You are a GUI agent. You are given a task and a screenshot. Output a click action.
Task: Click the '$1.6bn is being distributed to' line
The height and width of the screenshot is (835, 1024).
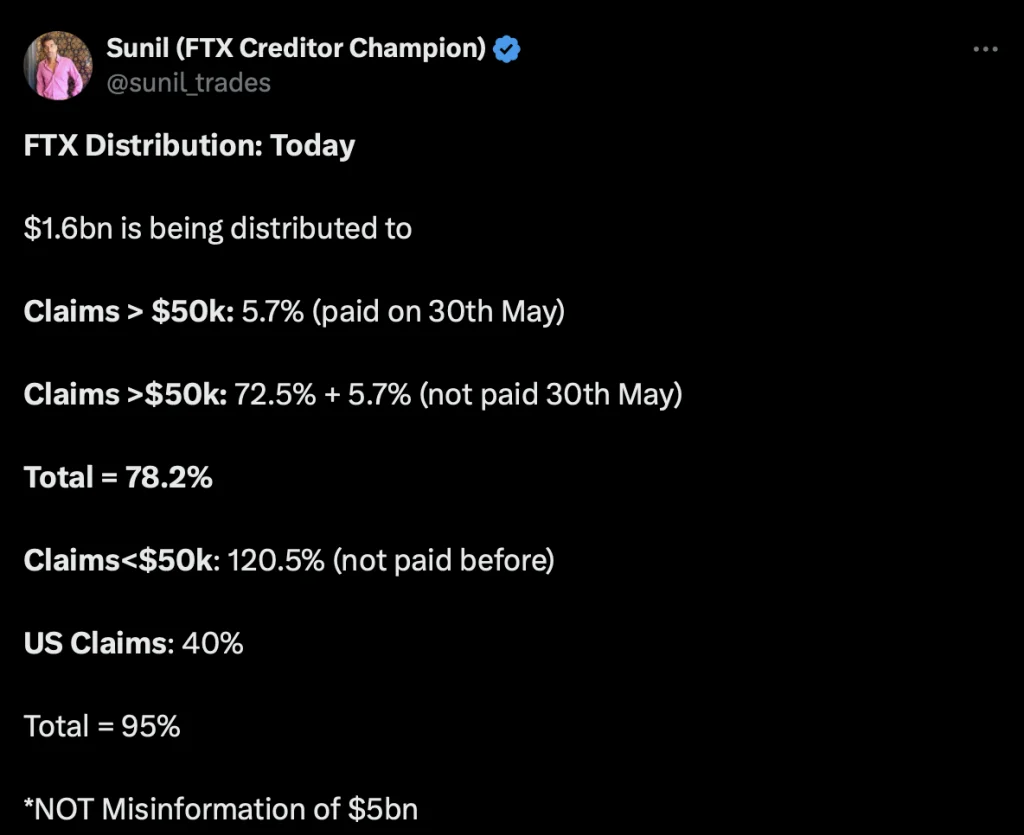pyautogui.click(x=217, y=229)
